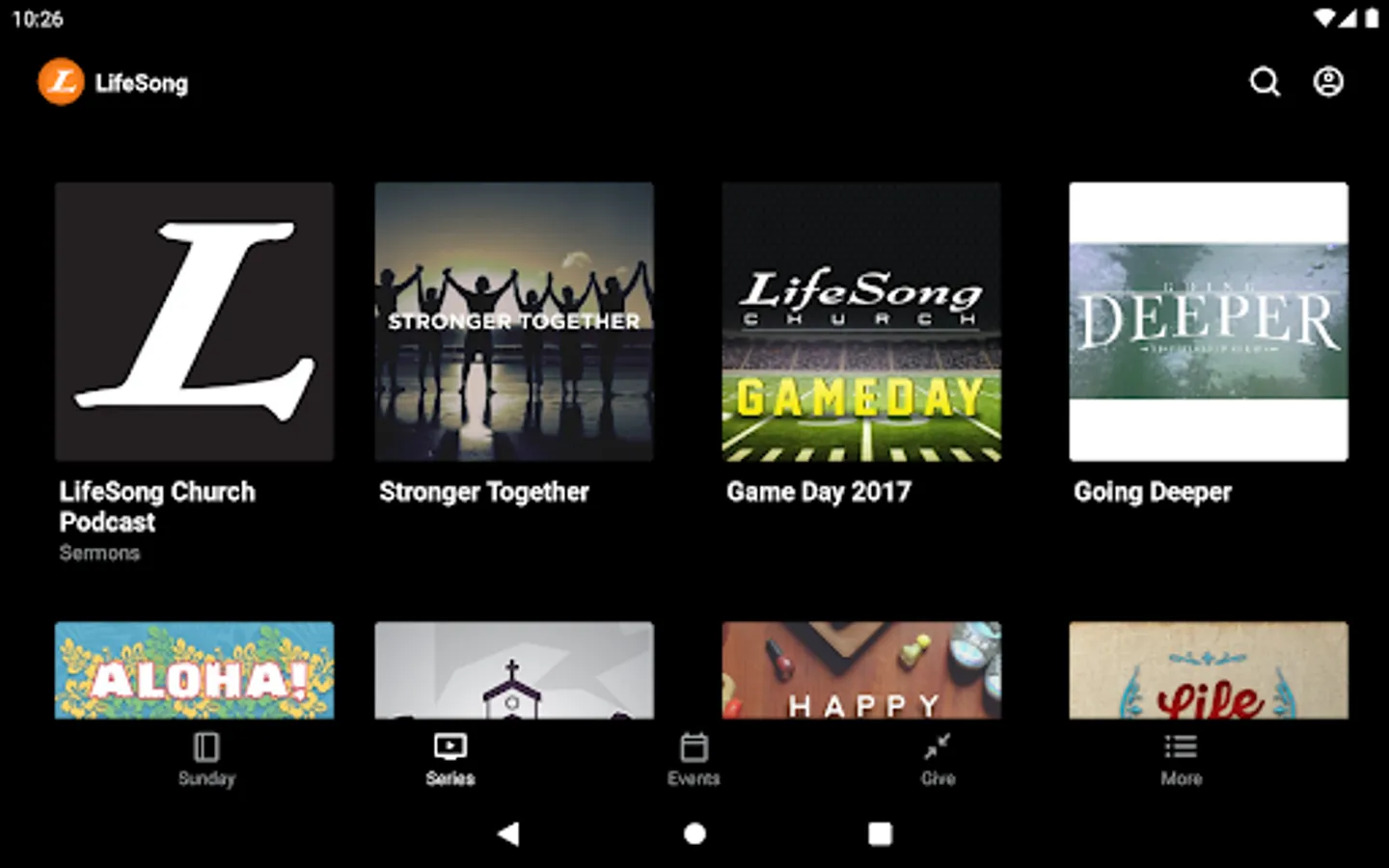The height and width of the screenshot is (868, 1389).
Task: Open the Give tab
Action: pos(938,760)
